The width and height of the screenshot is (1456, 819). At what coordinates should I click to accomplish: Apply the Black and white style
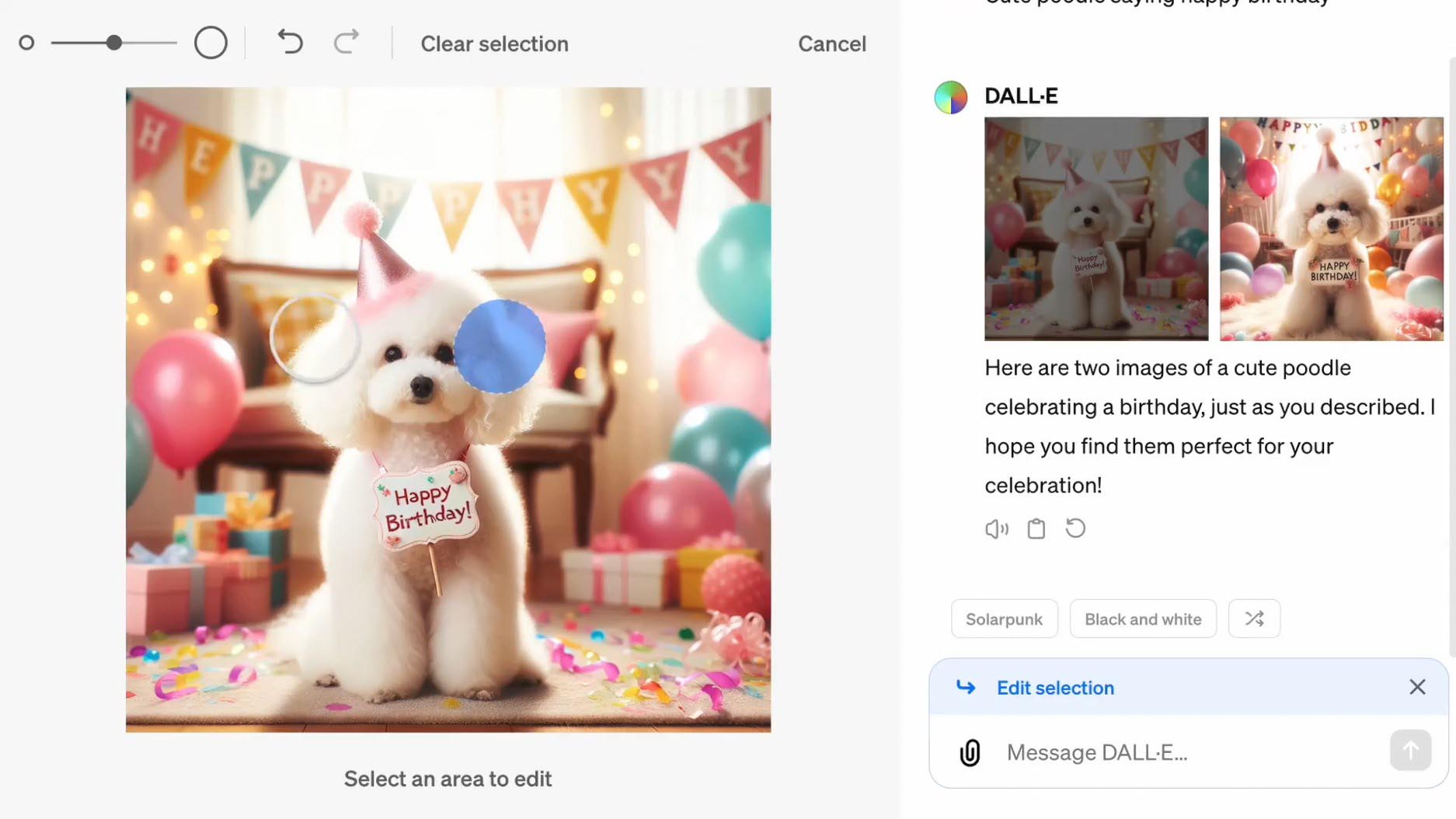(1142, 619)
